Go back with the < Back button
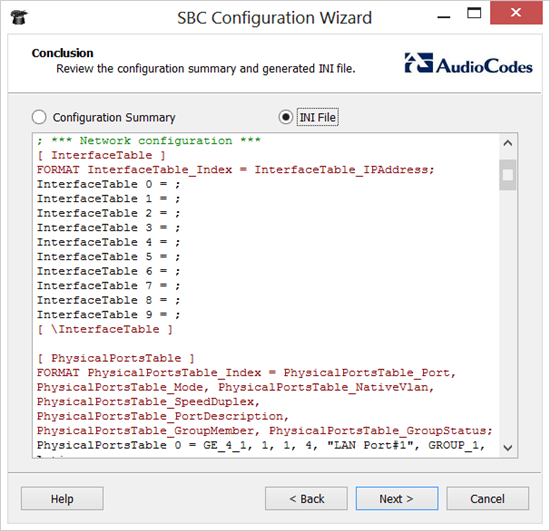Viewport: 550px width, 531px height. (x=306, y=498)
